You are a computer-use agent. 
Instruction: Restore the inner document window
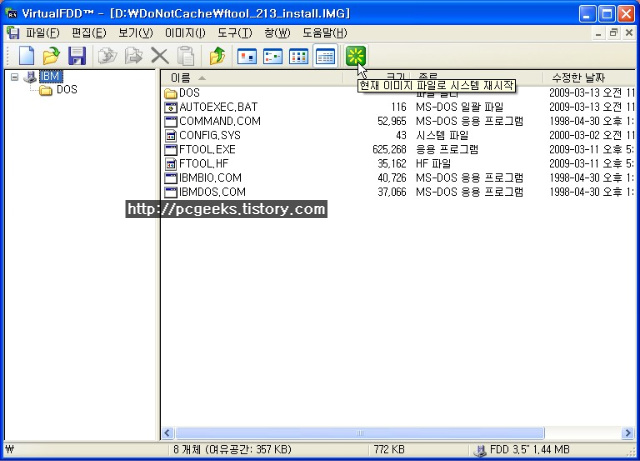tap(613, 33)
